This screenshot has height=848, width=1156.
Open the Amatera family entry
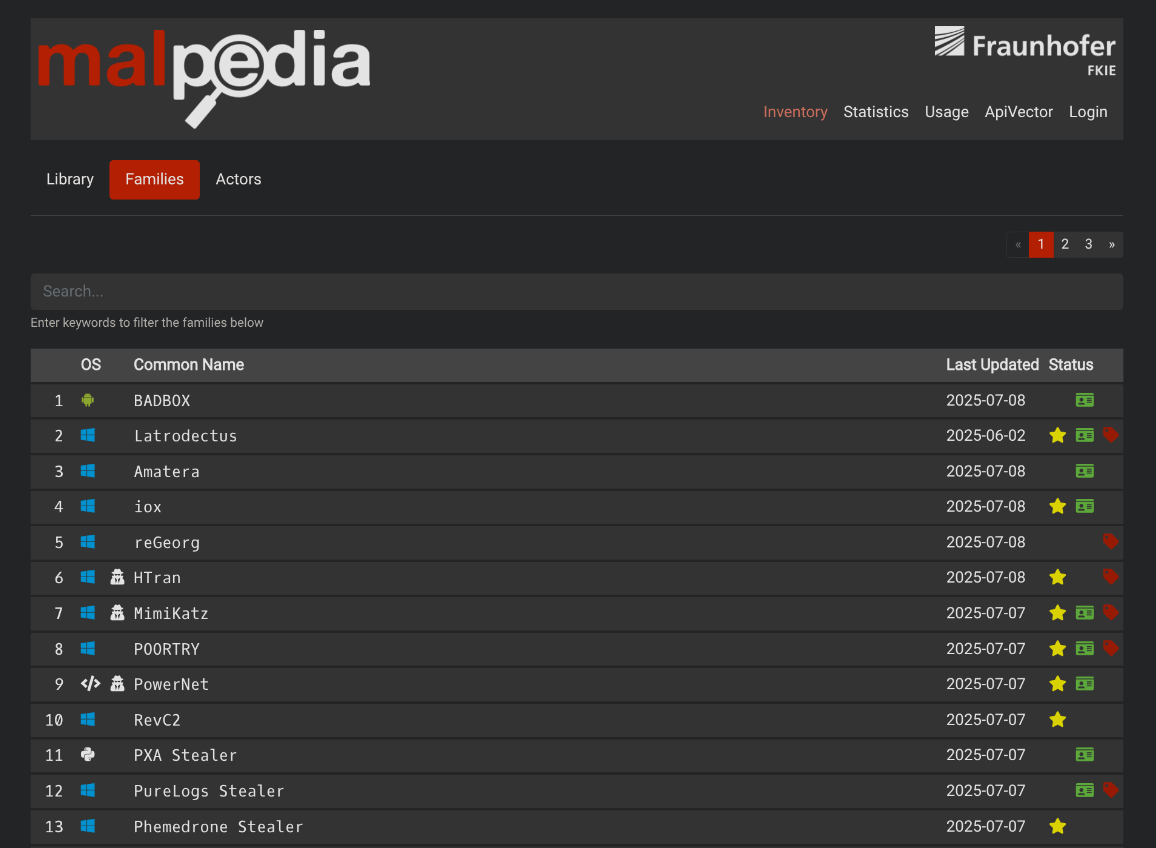tap(167, 471)
